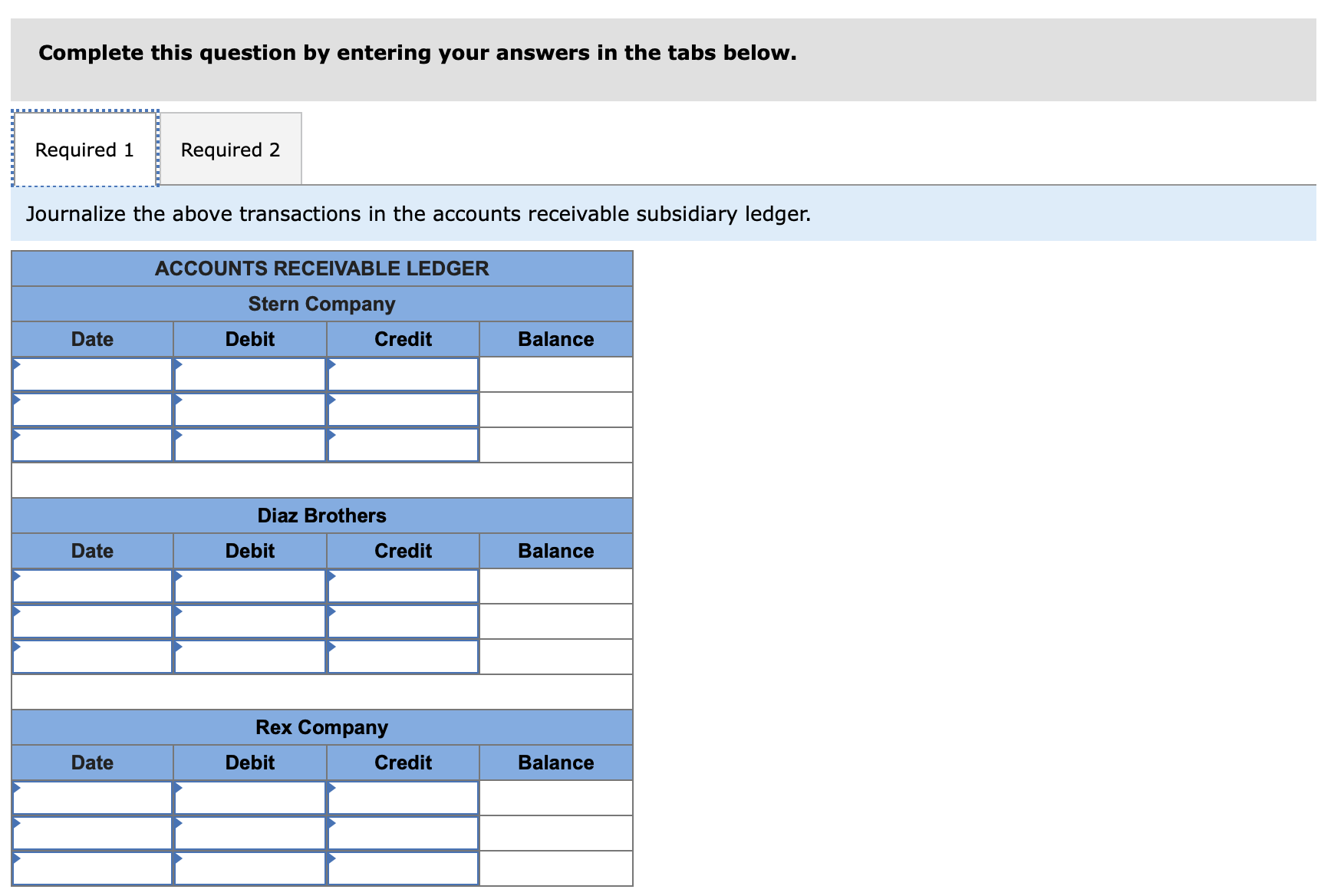Open the first Date dropdown under Stern Company

tap(92, 374)
